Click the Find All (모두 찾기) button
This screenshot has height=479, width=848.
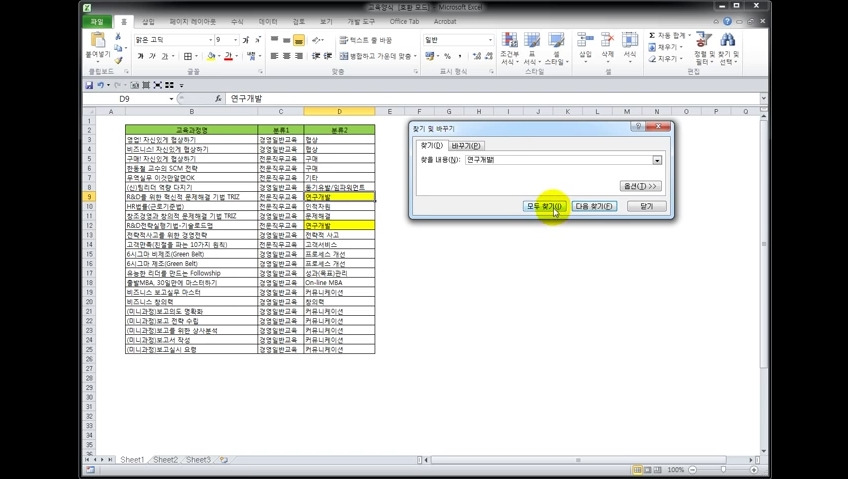coord(544,206)
